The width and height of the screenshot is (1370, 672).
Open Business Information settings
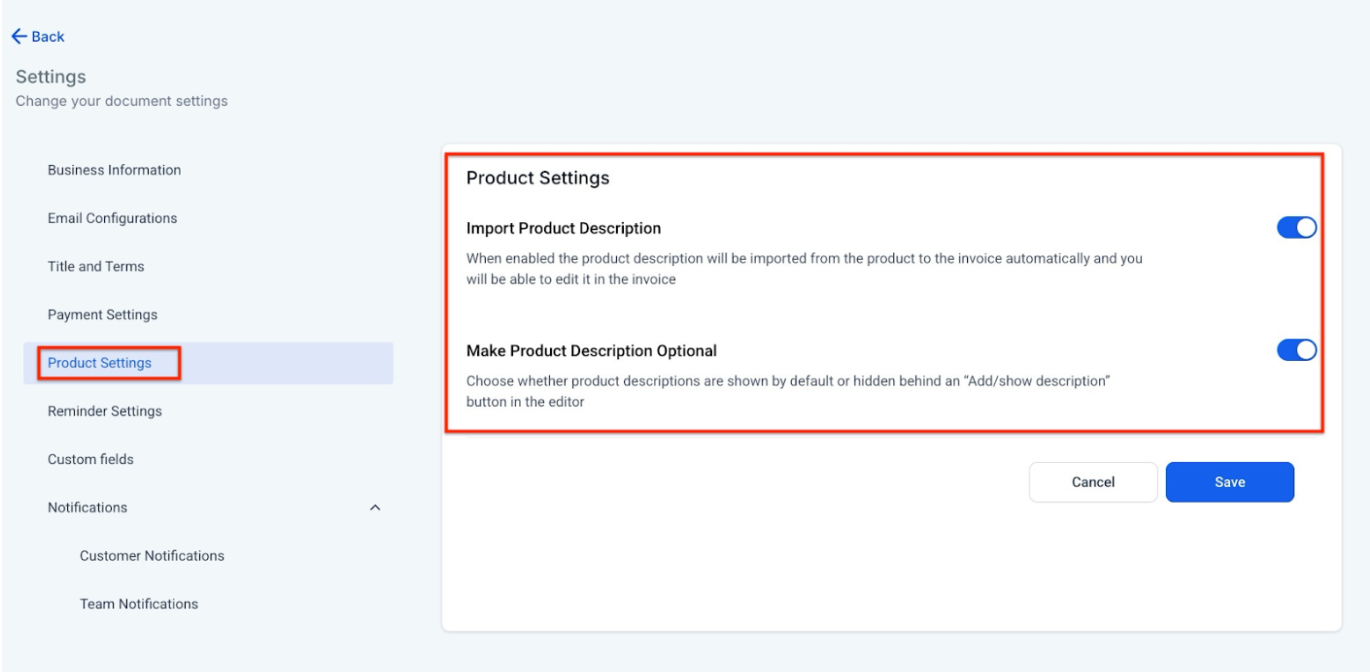pyautogui.click(x=114, y=170)
